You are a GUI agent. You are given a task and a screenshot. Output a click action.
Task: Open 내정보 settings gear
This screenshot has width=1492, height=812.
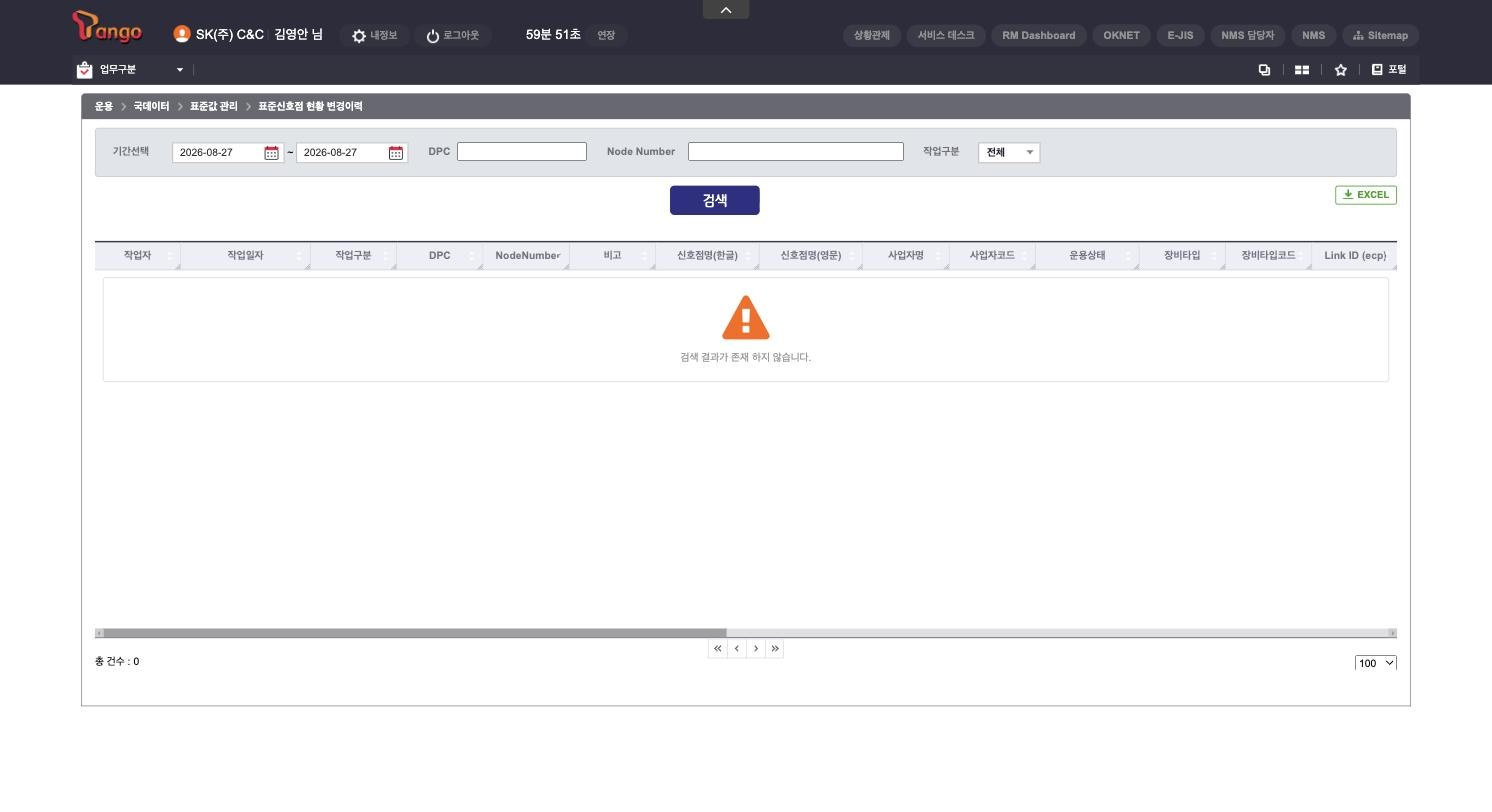(374, 35)
